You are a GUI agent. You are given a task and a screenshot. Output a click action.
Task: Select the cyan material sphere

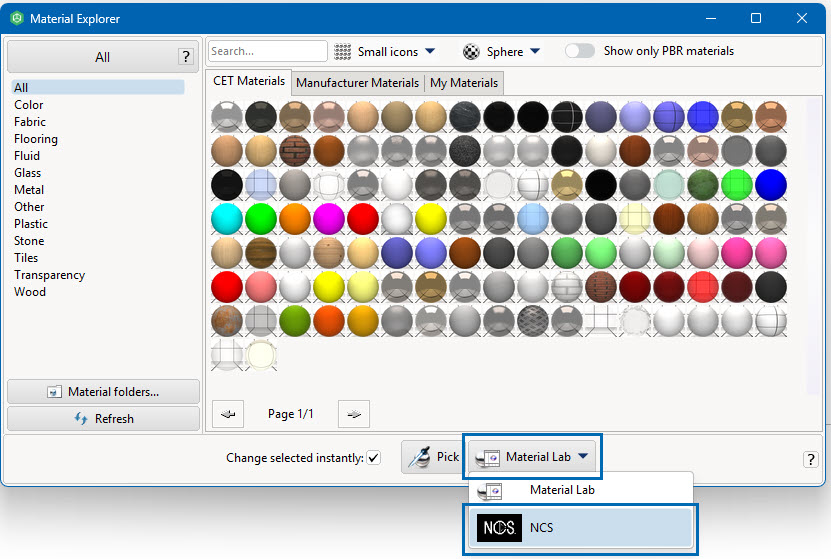pos(227,219)
